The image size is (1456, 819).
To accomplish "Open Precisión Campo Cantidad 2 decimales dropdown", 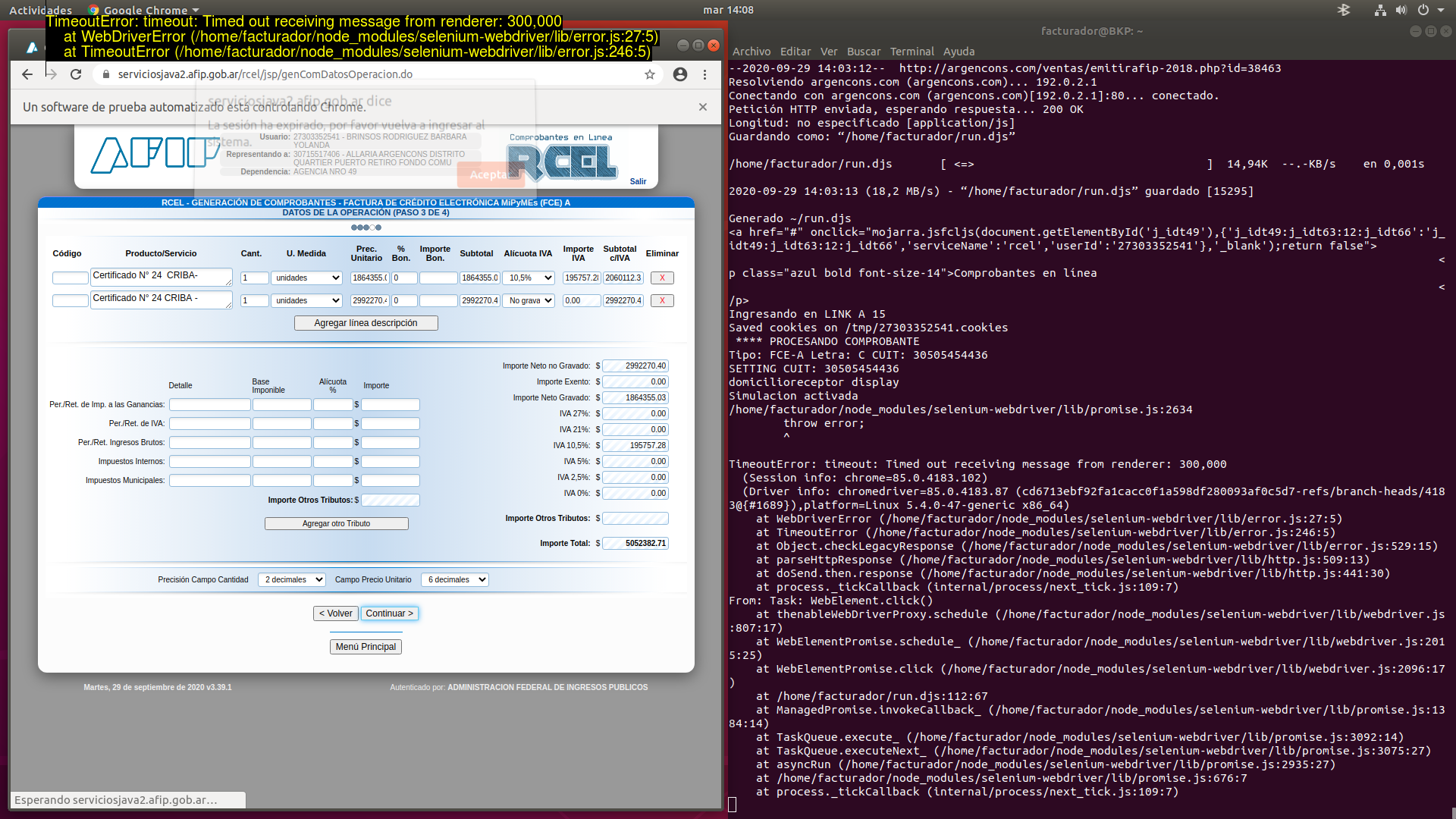I will (292, 579).
